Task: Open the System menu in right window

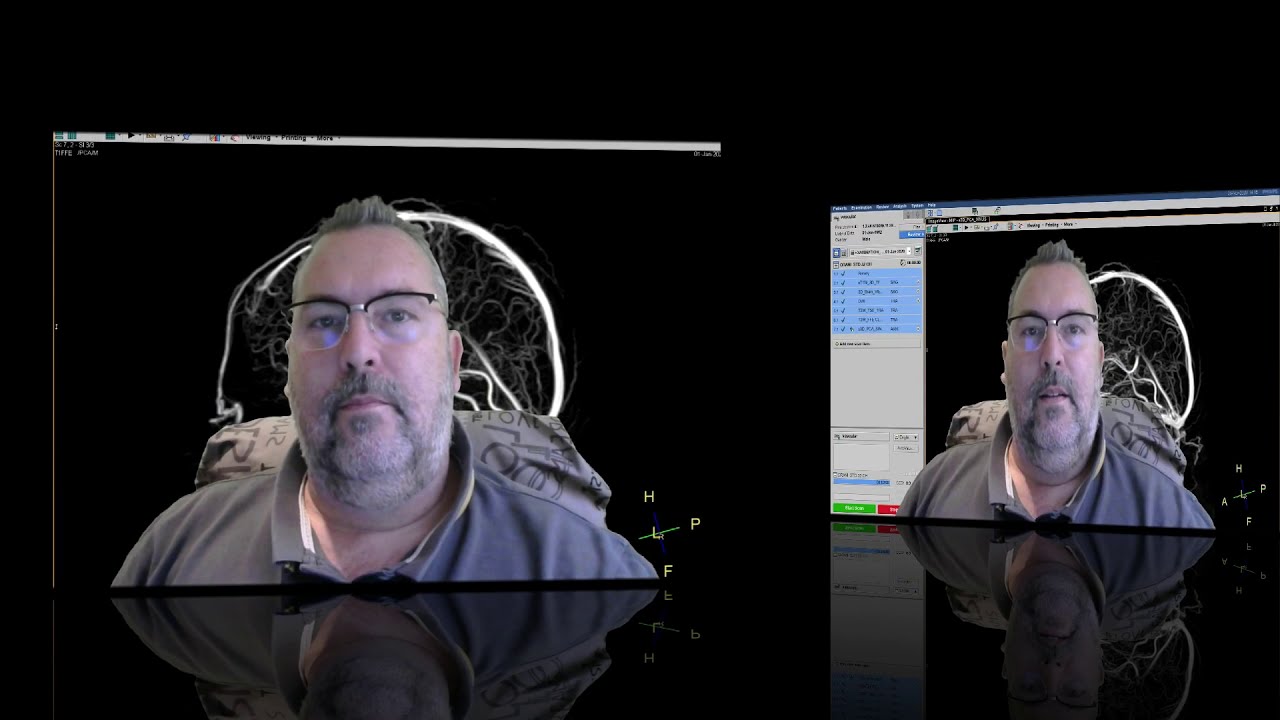Action: click(917, 206)
